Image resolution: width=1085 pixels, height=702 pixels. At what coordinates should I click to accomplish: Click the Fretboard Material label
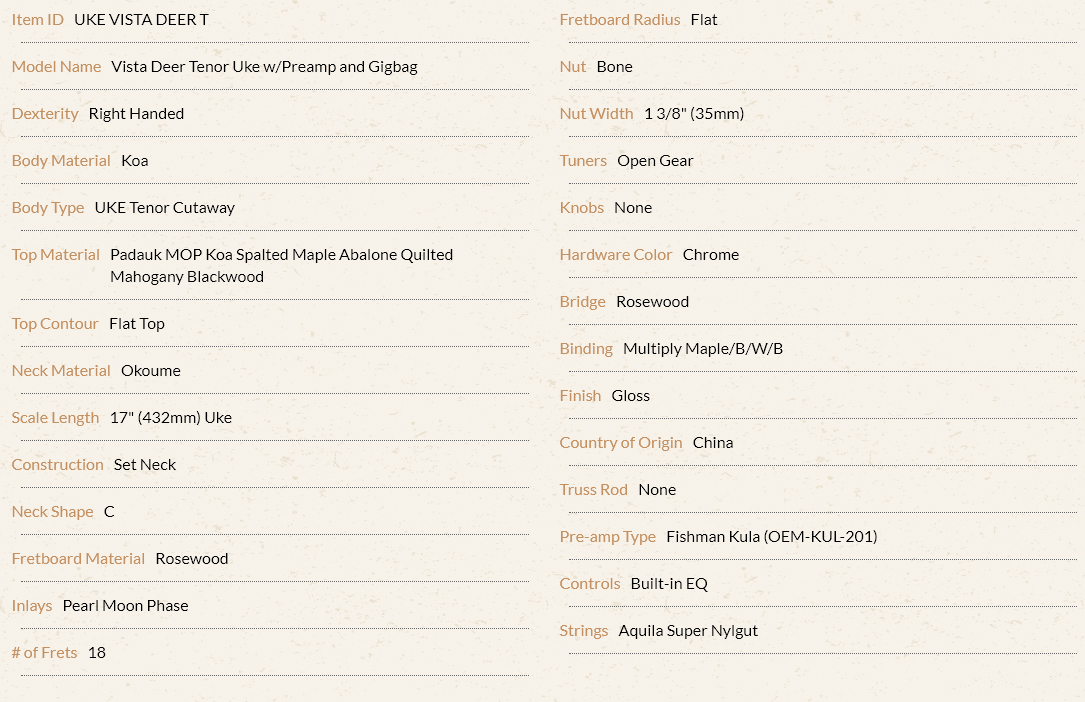tap(78, 559)
